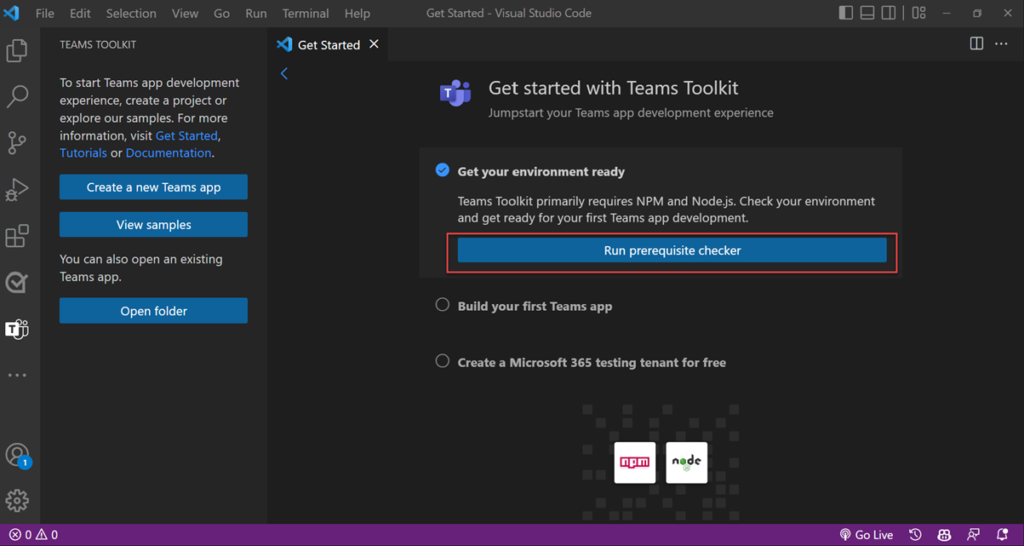Click the Run prerequisite checker button
The height and width of the screenshot is (546, 1024).
tap(672, 250)
